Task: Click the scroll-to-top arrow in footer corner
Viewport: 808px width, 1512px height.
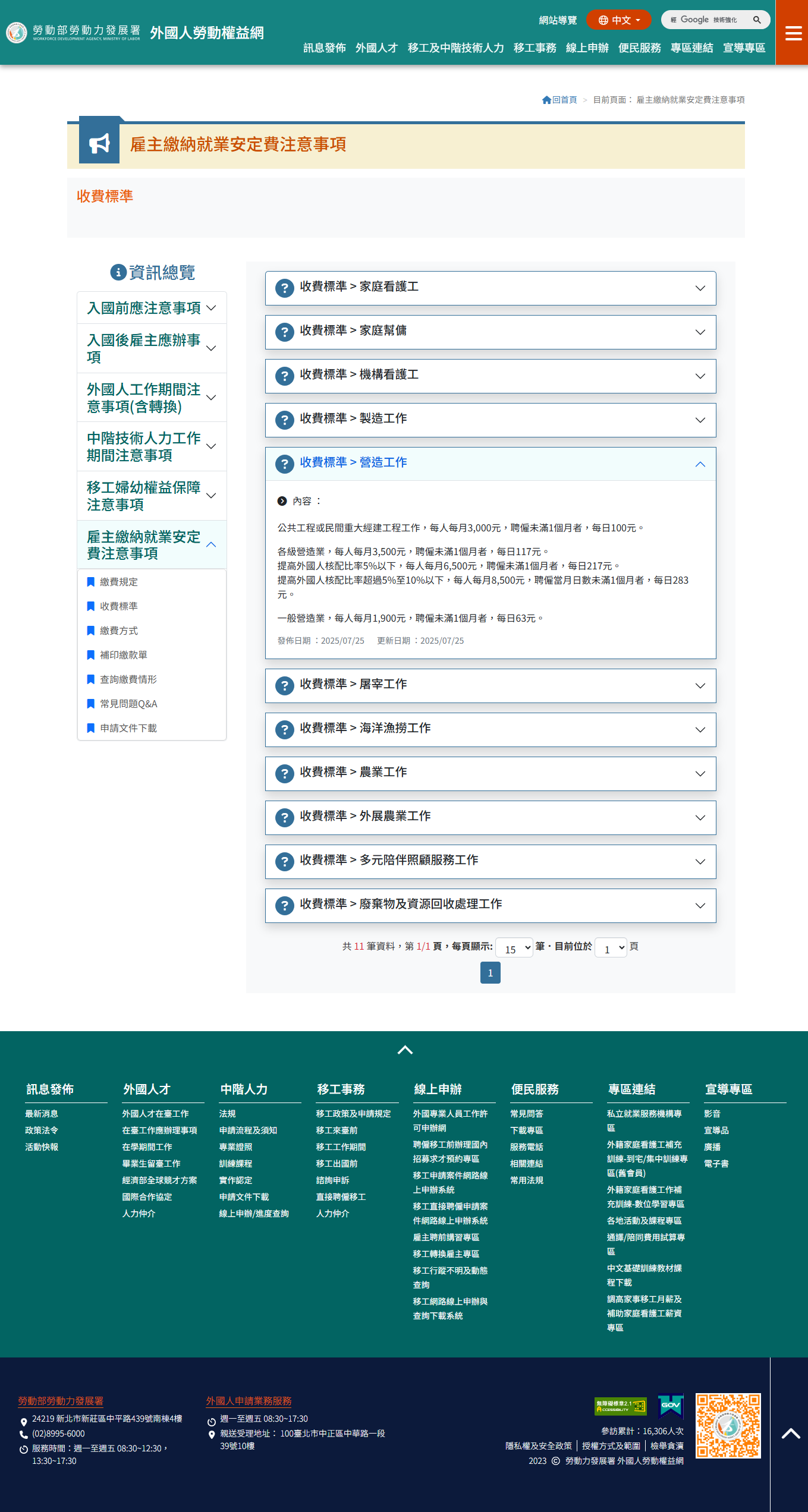Action: [790, 1434]
